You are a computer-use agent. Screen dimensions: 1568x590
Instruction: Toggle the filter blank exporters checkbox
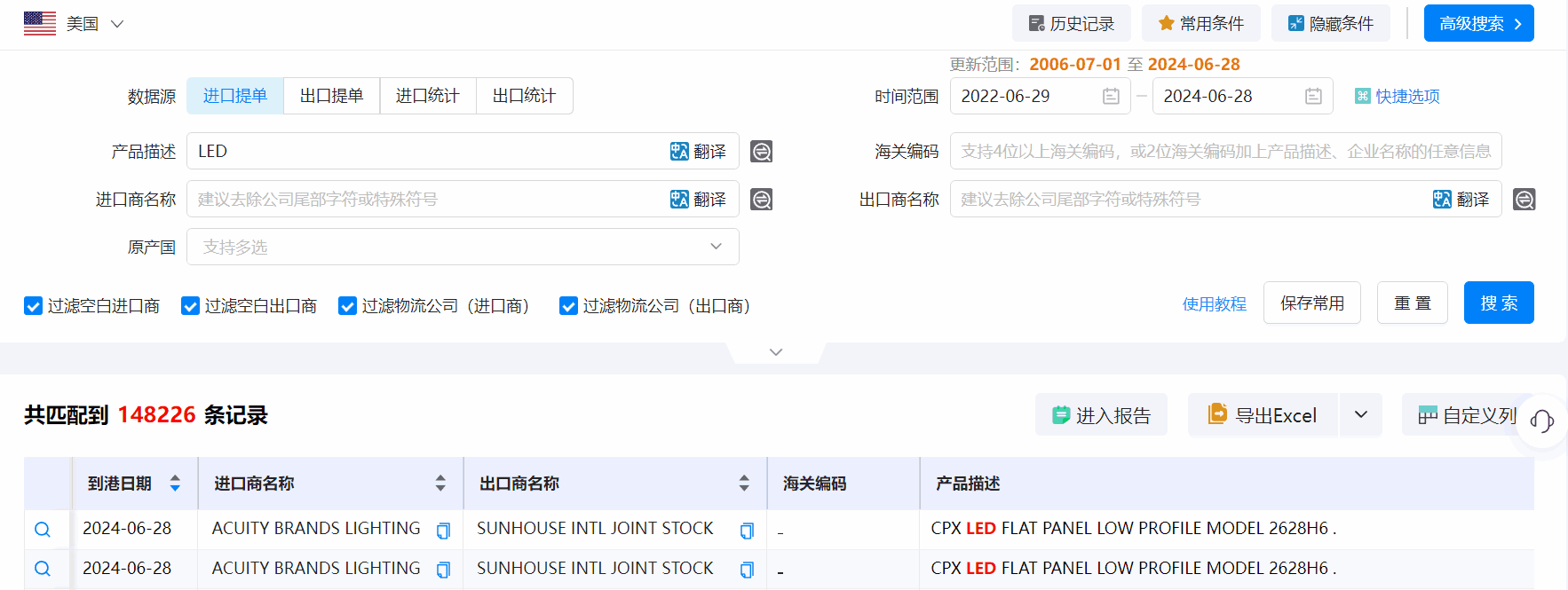[190, 306]
